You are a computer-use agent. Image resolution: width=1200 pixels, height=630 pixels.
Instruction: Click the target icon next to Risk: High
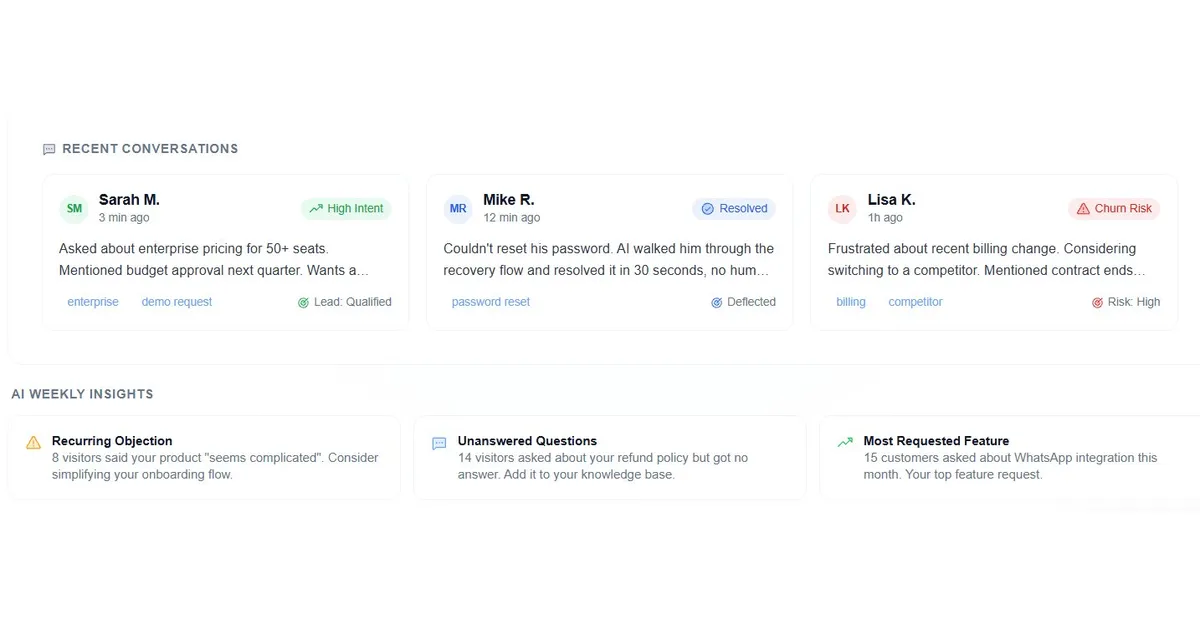pyautogui.click(x=1097, y=302)
